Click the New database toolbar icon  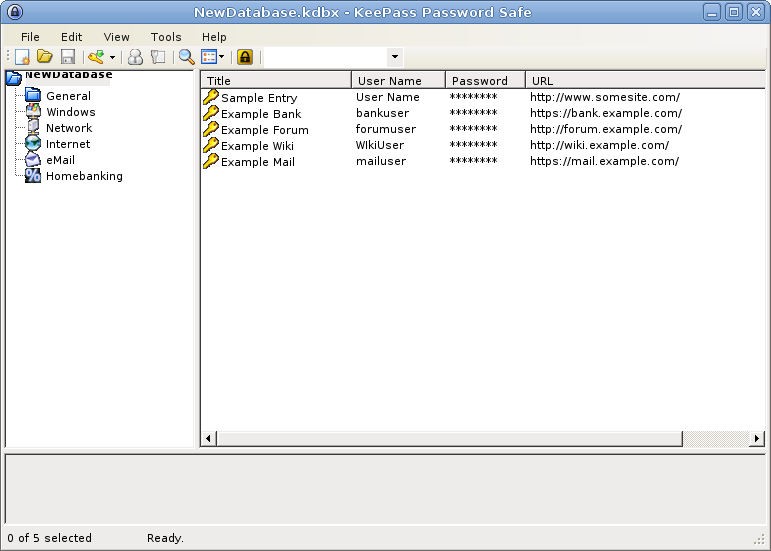[22, 57]
